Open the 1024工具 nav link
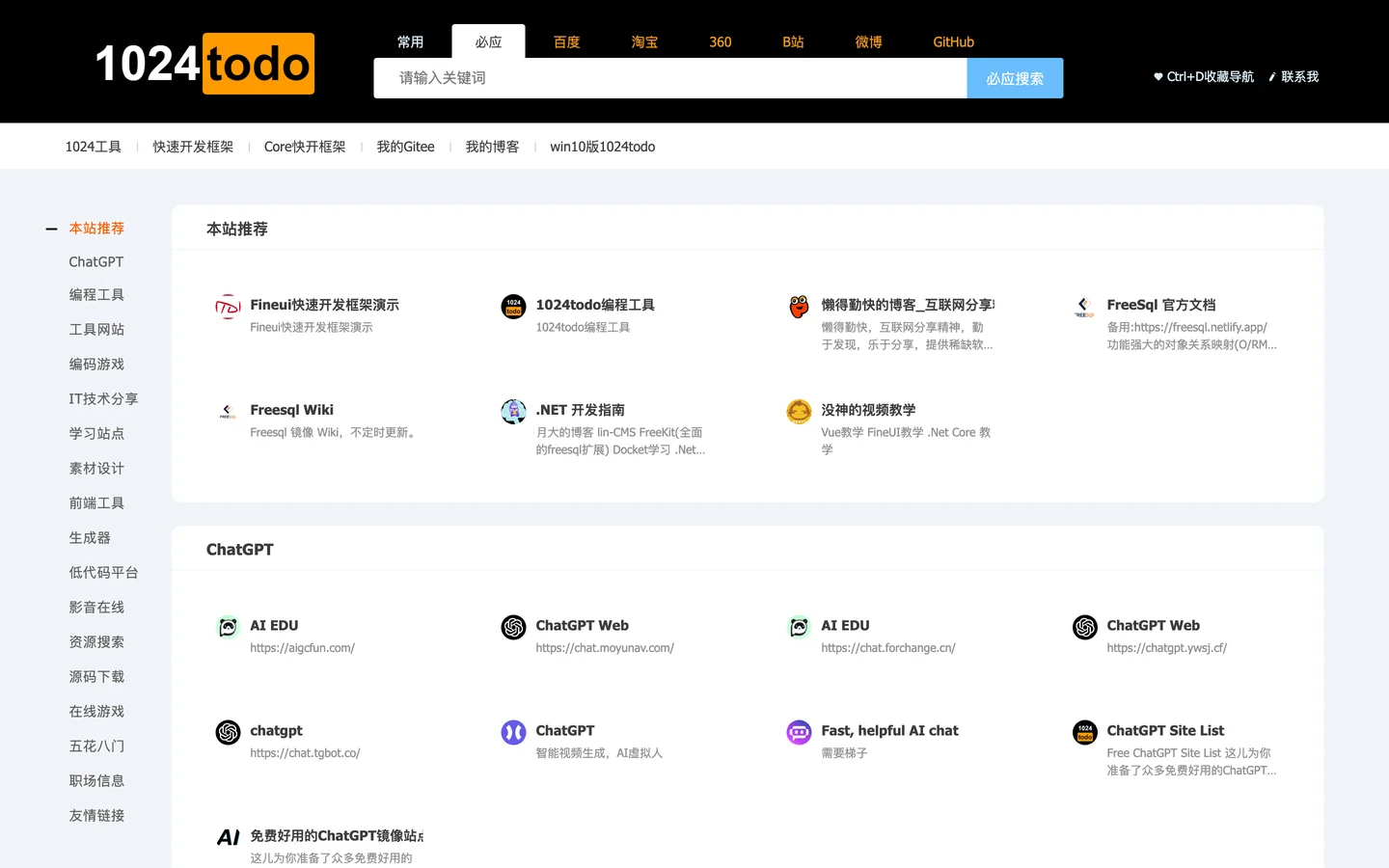This screenshot has width=1389, height=868. (94, 147)
